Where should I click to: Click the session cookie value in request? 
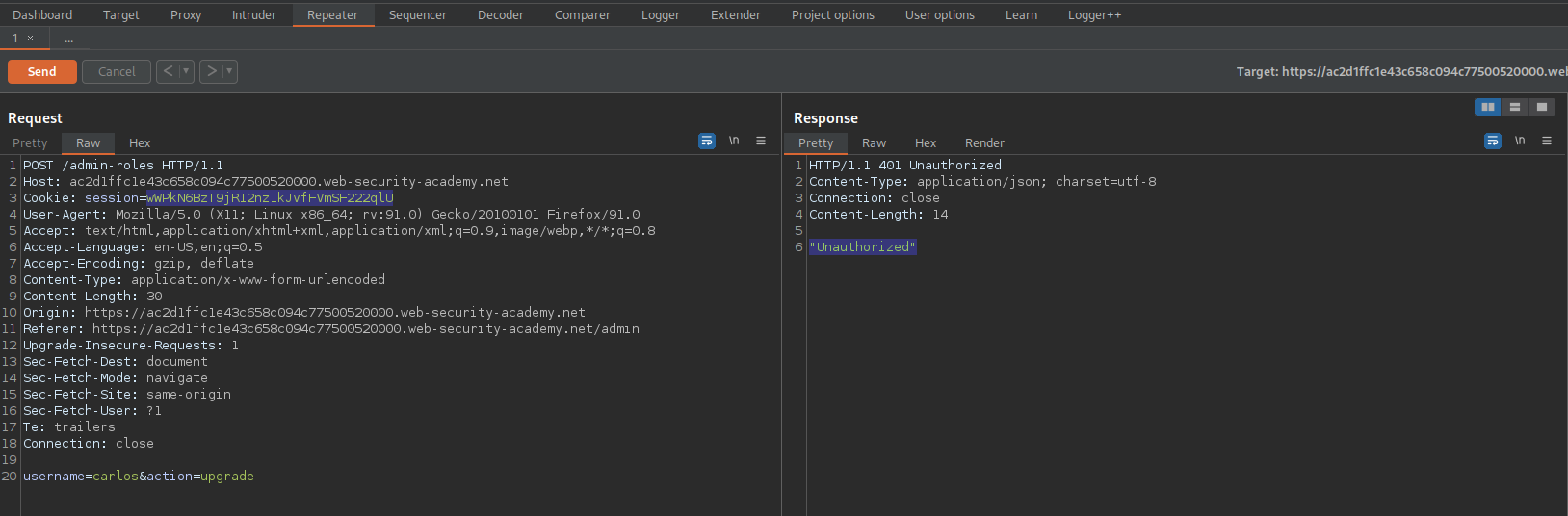[x=270, y=198]
